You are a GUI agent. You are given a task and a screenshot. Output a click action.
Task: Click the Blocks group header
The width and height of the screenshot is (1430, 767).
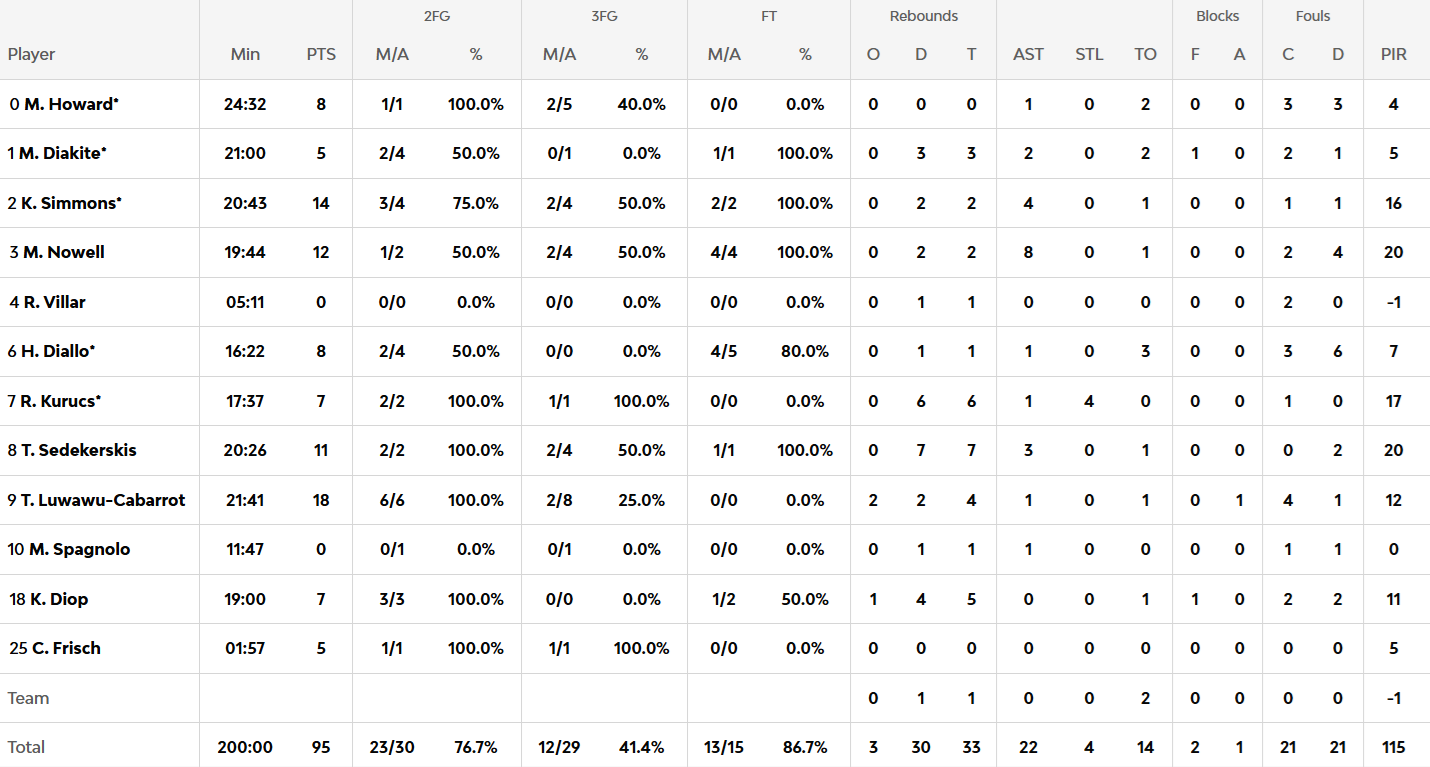tap(1217, 16)
